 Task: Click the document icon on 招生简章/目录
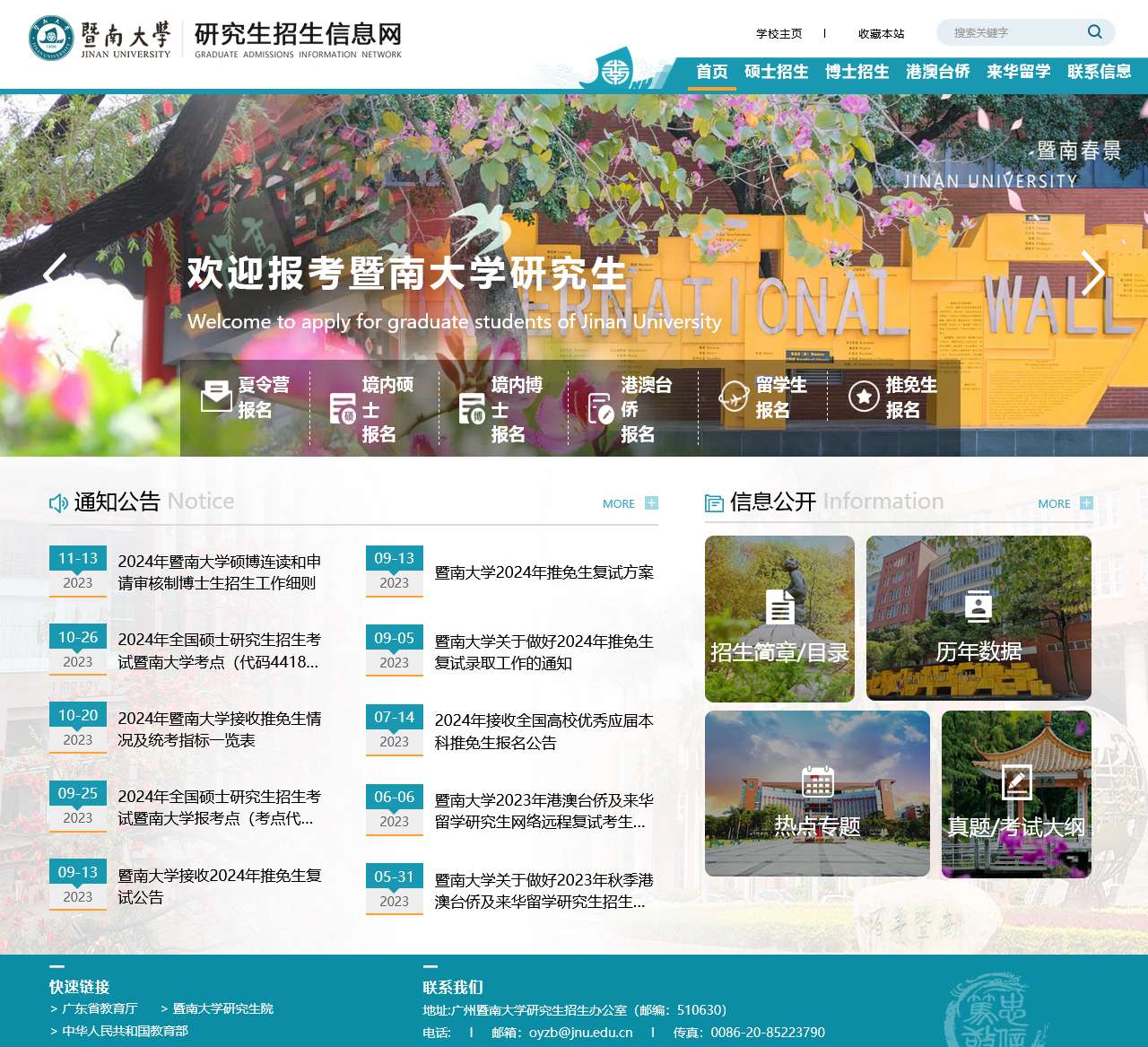click(x=779, y=606)
